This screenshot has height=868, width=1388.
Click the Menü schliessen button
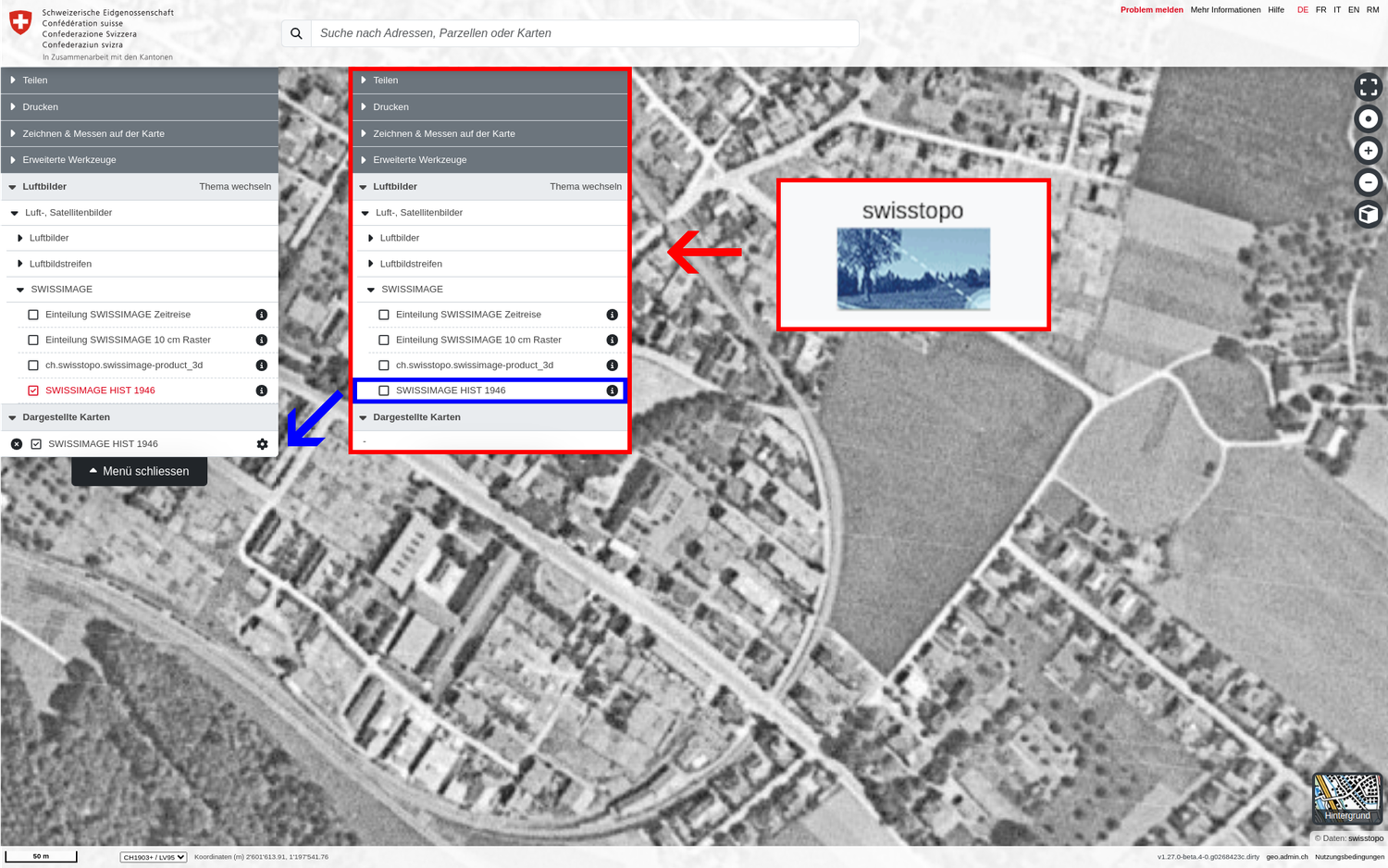coord(139,471)
